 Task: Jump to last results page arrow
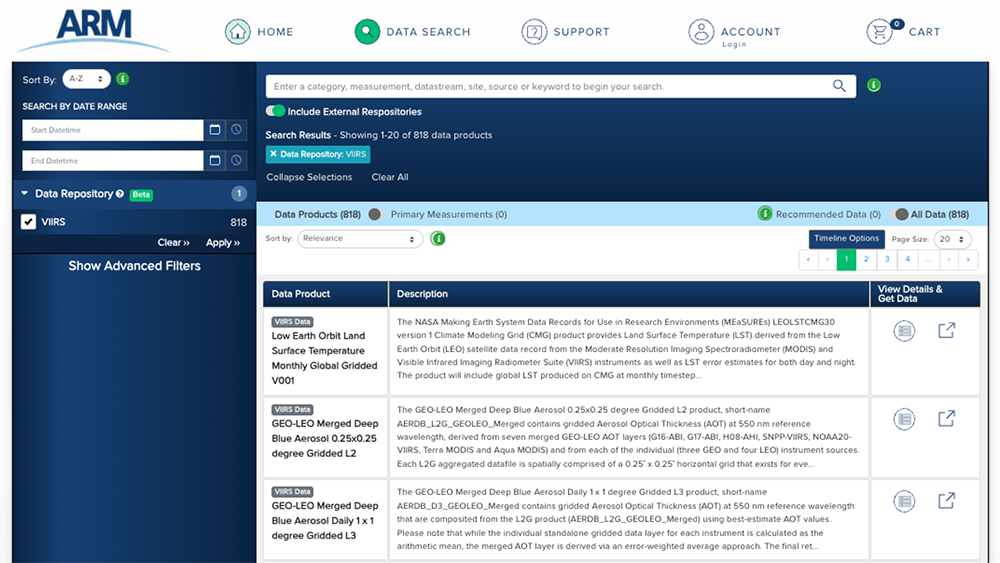click(x=968, y=259)
